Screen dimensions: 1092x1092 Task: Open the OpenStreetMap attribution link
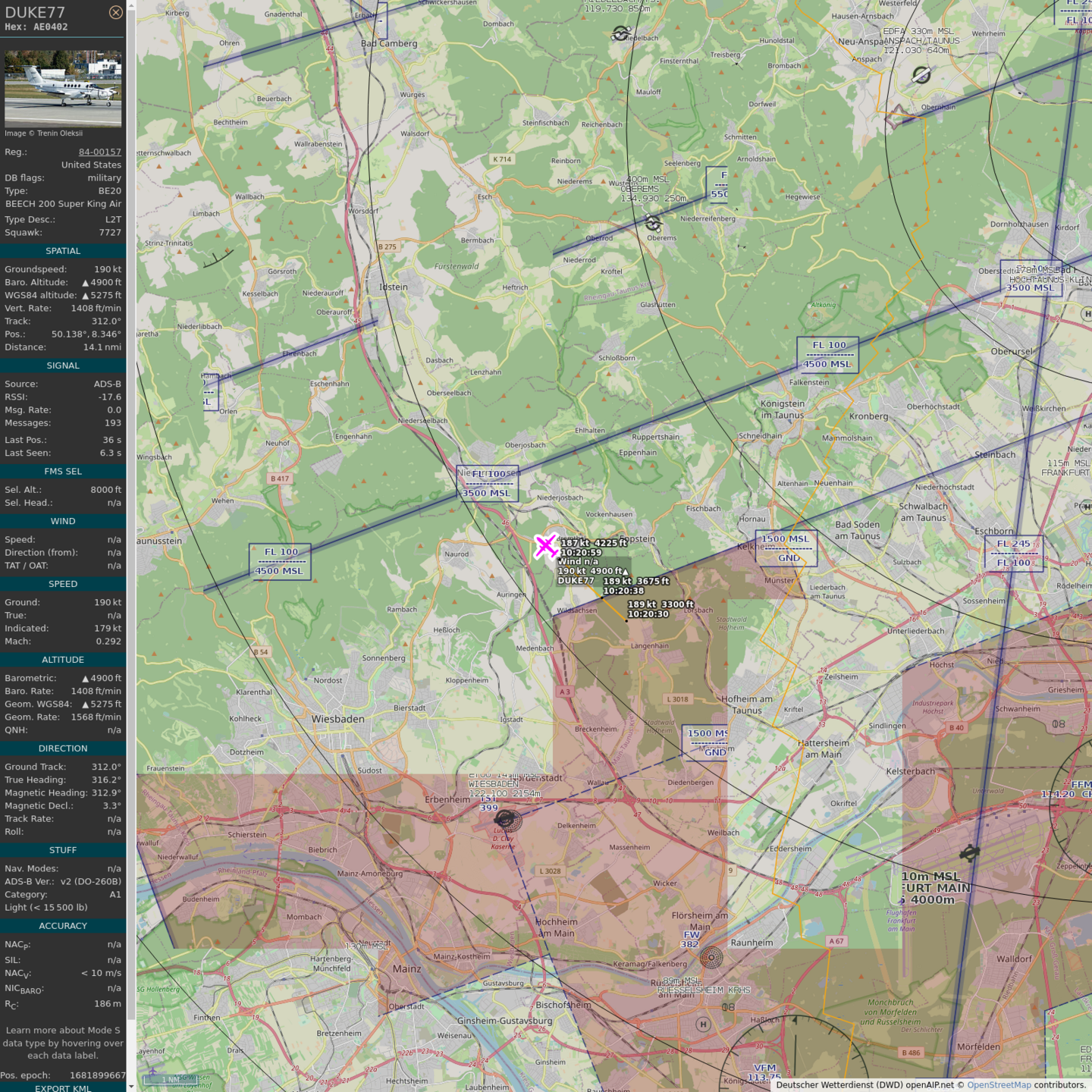coord(999,1085)
